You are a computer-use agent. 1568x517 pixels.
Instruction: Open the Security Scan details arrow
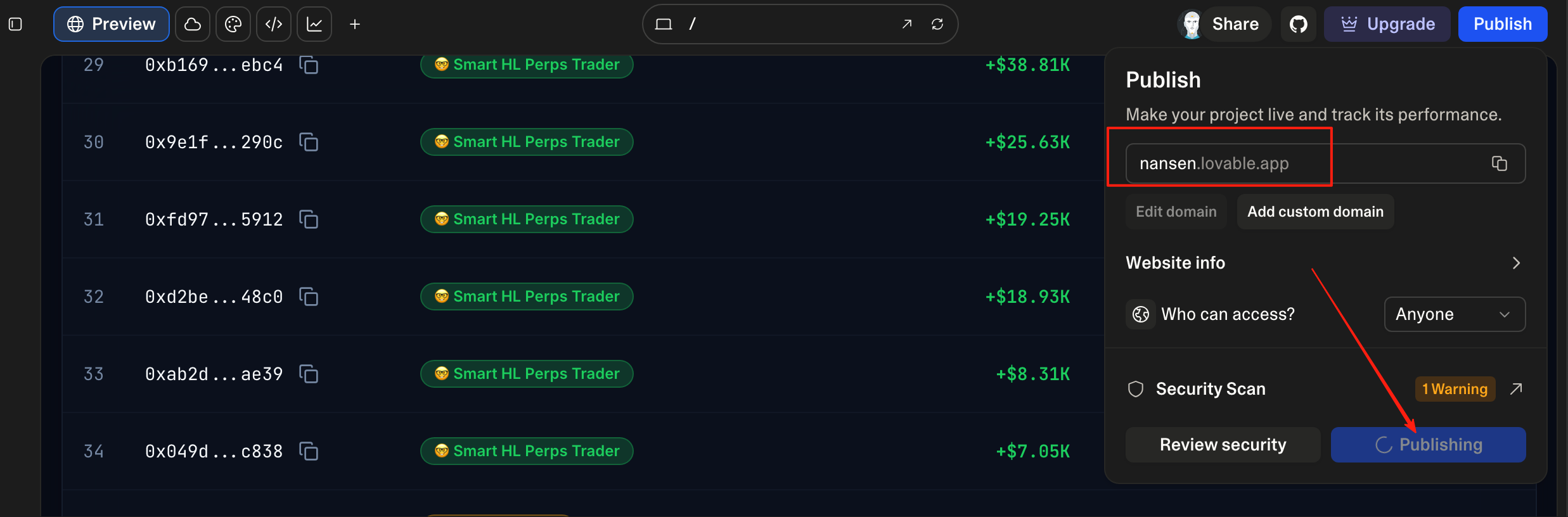(1516, 389)
